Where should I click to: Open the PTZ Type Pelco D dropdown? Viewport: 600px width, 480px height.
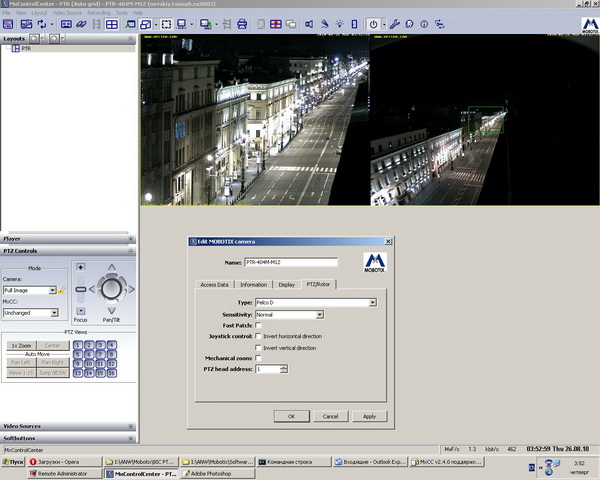pyautogui.click(x=372, y=303)
